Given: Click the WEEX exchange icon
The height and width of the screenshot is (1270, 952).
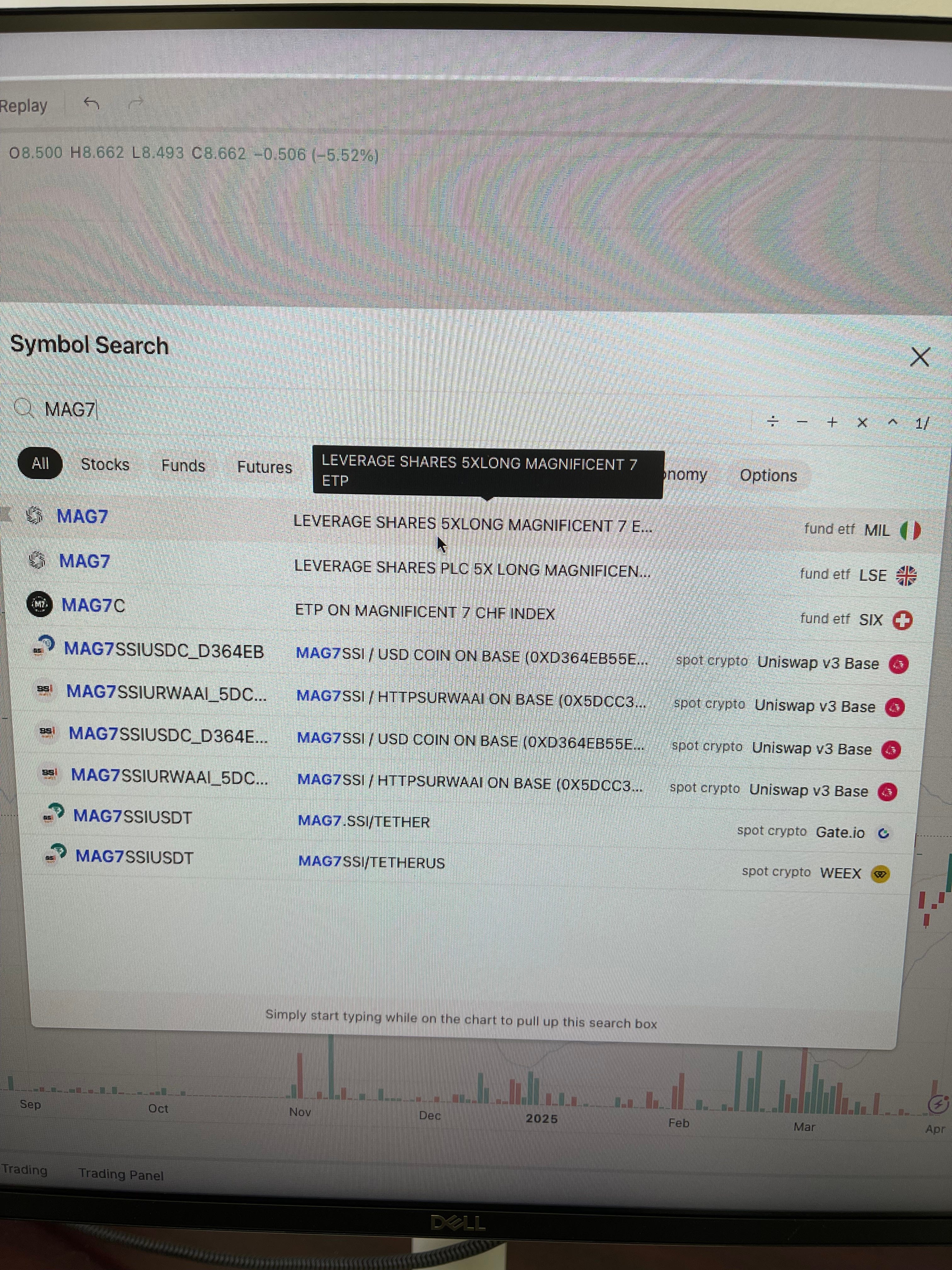Looking at the screenshot, I should 880,874.
